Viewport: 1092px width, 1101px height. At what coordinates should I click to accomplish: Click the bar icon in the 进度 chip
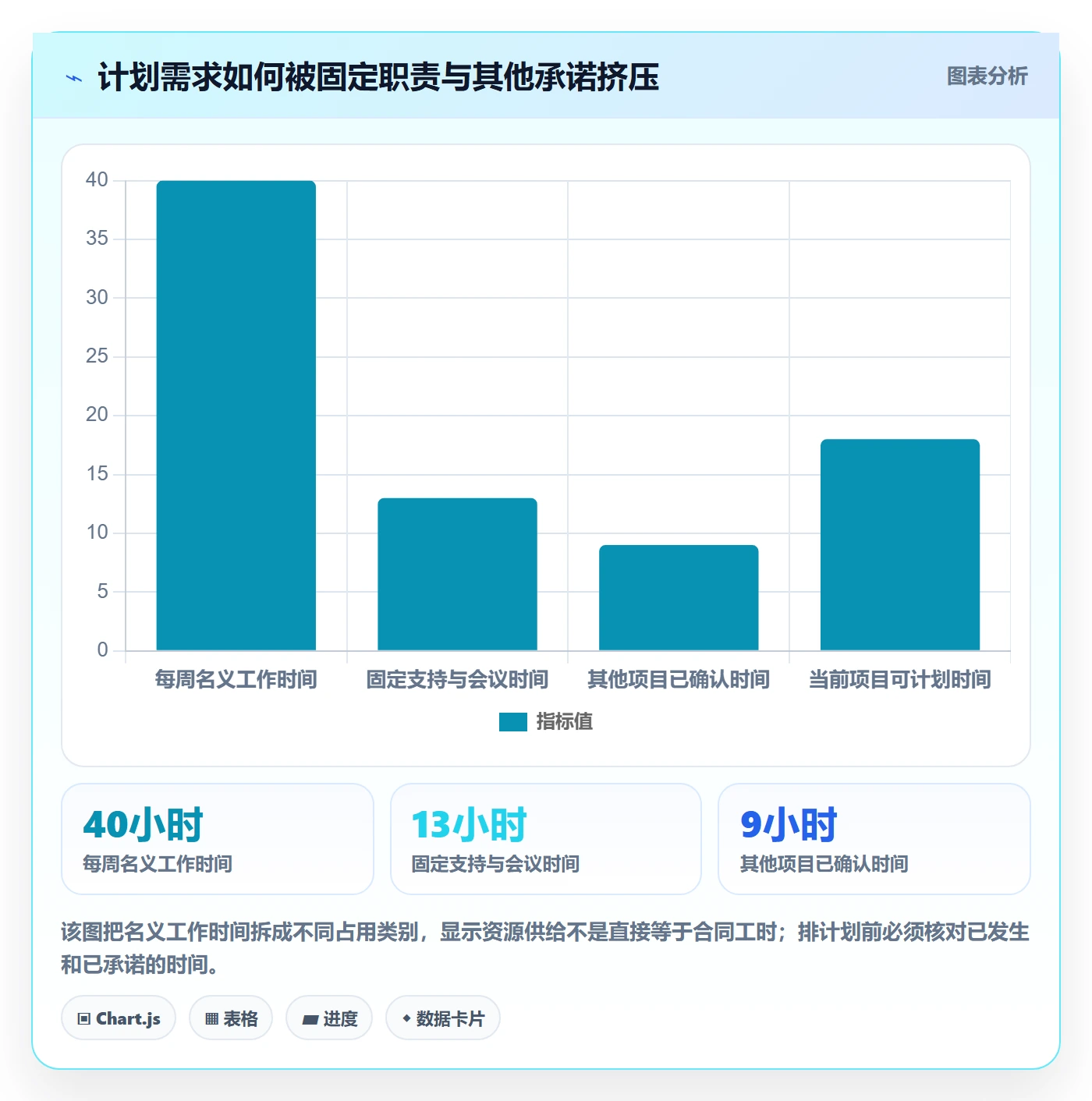click(x=310, y=1019)
